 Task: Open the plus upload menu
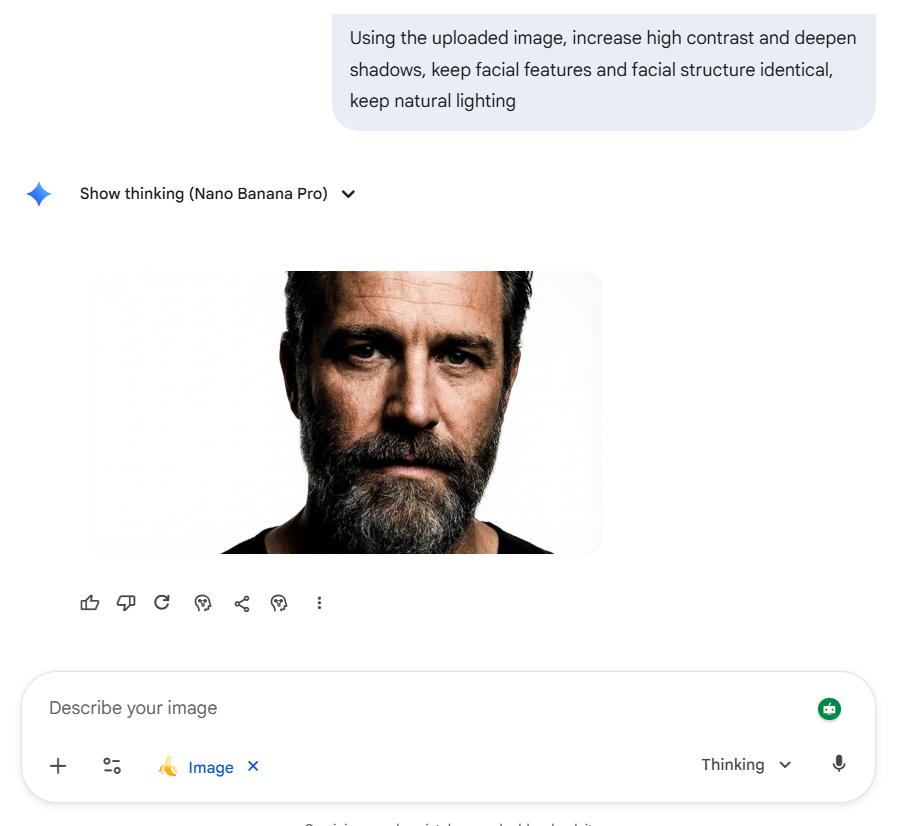58,766
